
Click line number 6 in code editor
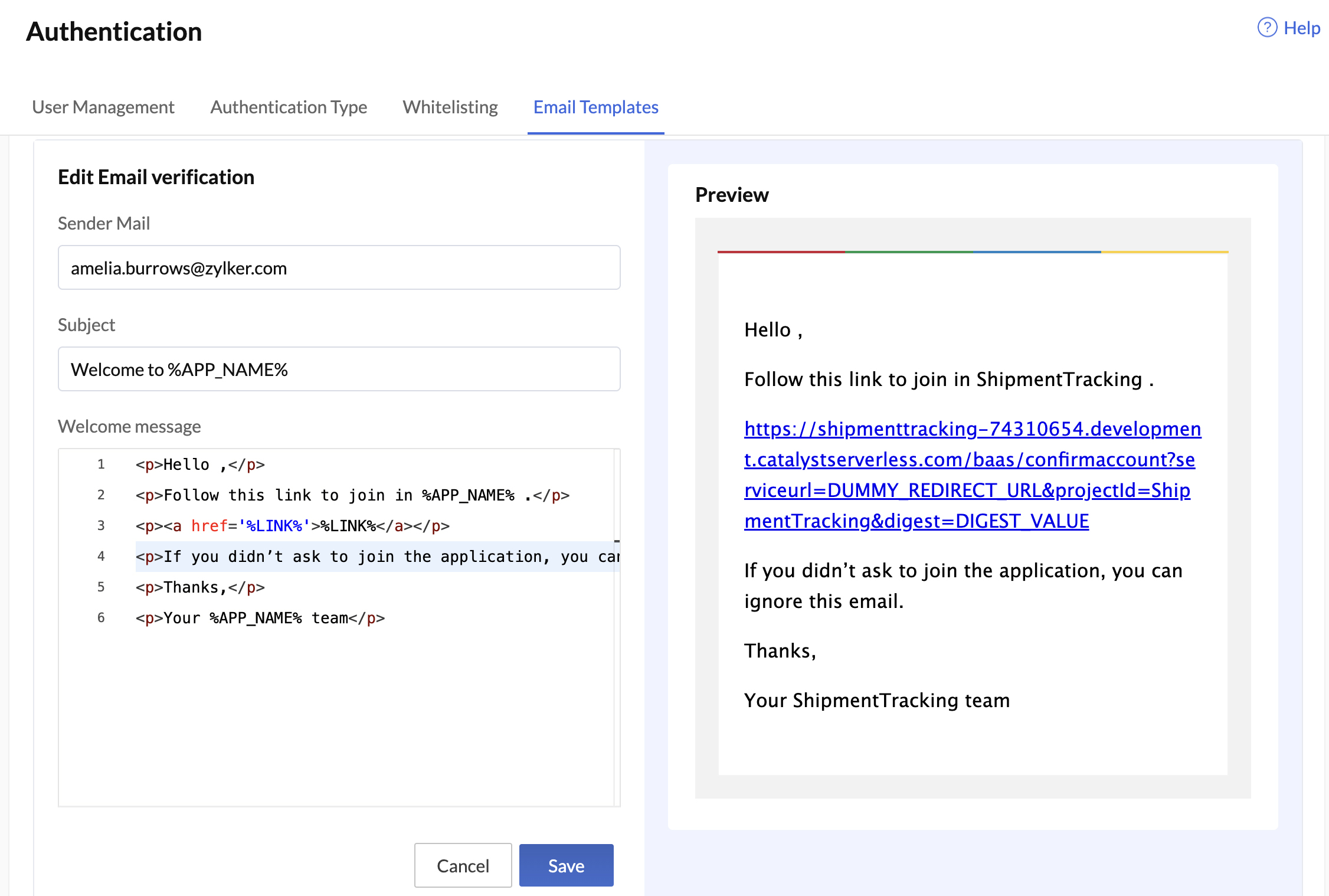(x=101, y=617)
